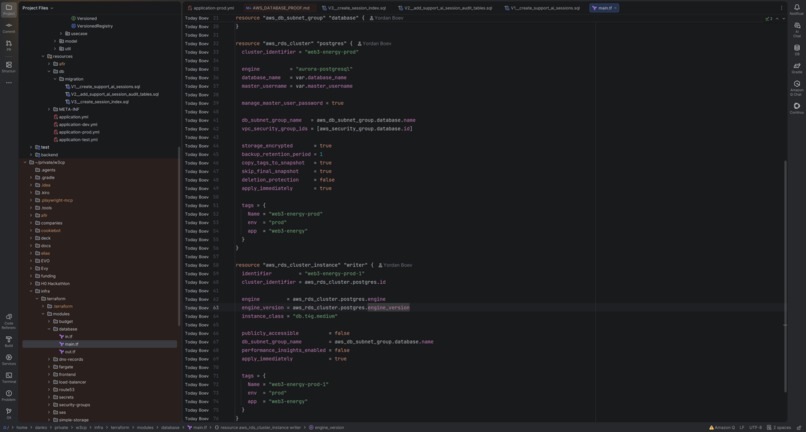The image size is (806, 432).
Task: Switch to AWS_DATABASE_PROOF.md tab
Action: 278,8
